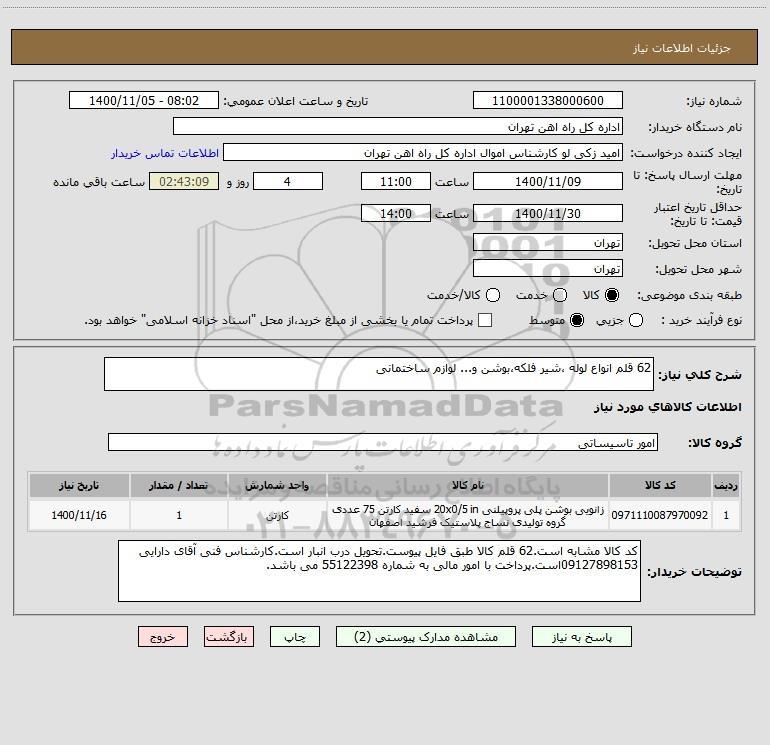The width and height of the screenshot is (770, 745).
Task: Click the چاپ print button
Action: pos(295,637)
